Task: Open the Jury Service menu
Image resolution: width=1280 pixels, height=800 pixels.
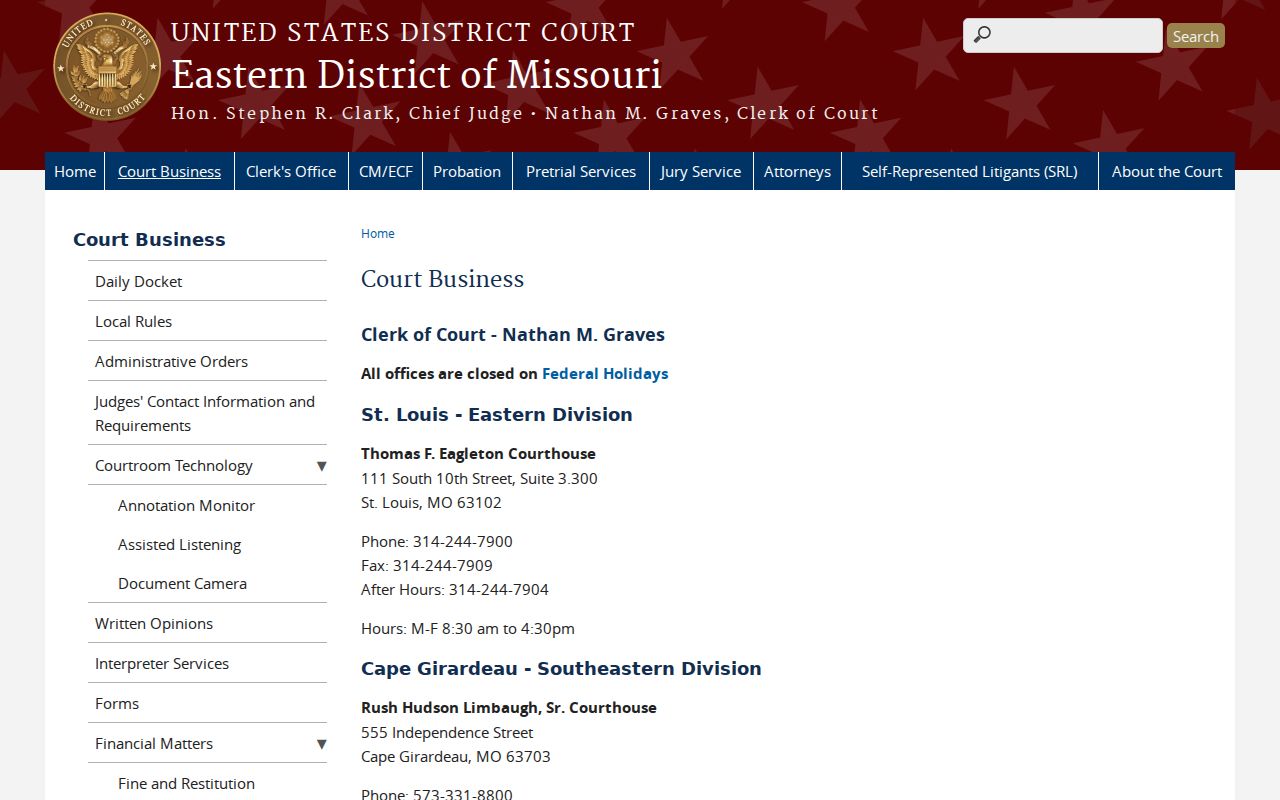Action: pyautogui.click(x=701, y=171)
